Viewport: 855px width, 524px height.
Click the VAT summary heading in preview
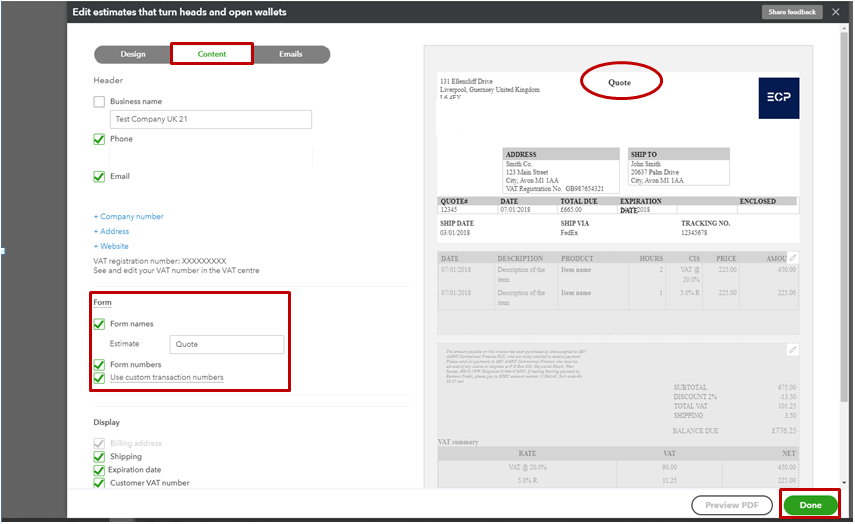458,442
